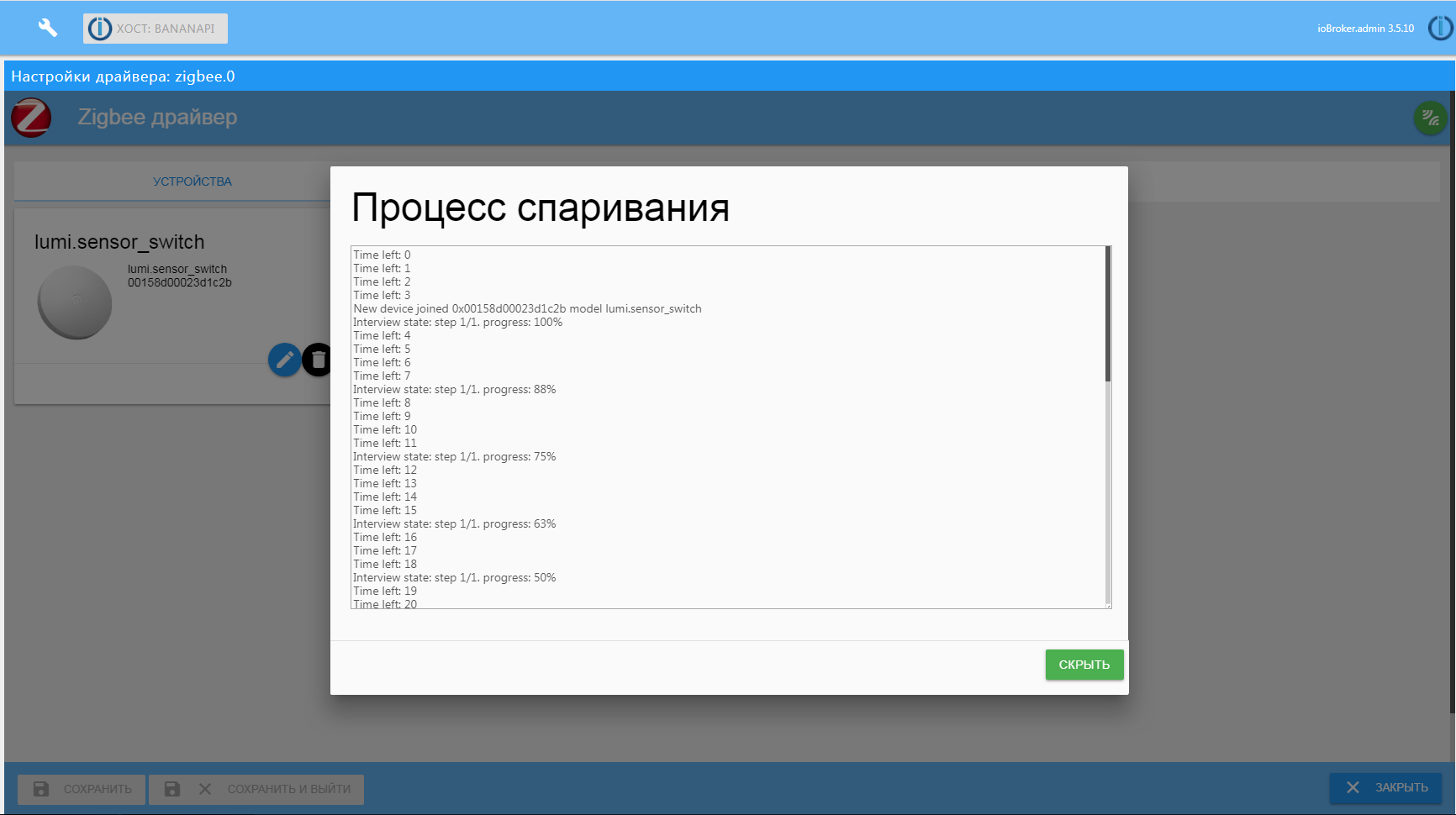This screenshot has height=815, width=1456.
Task: Click green pairing icon in driver header
Action: tap(1430, 118)
